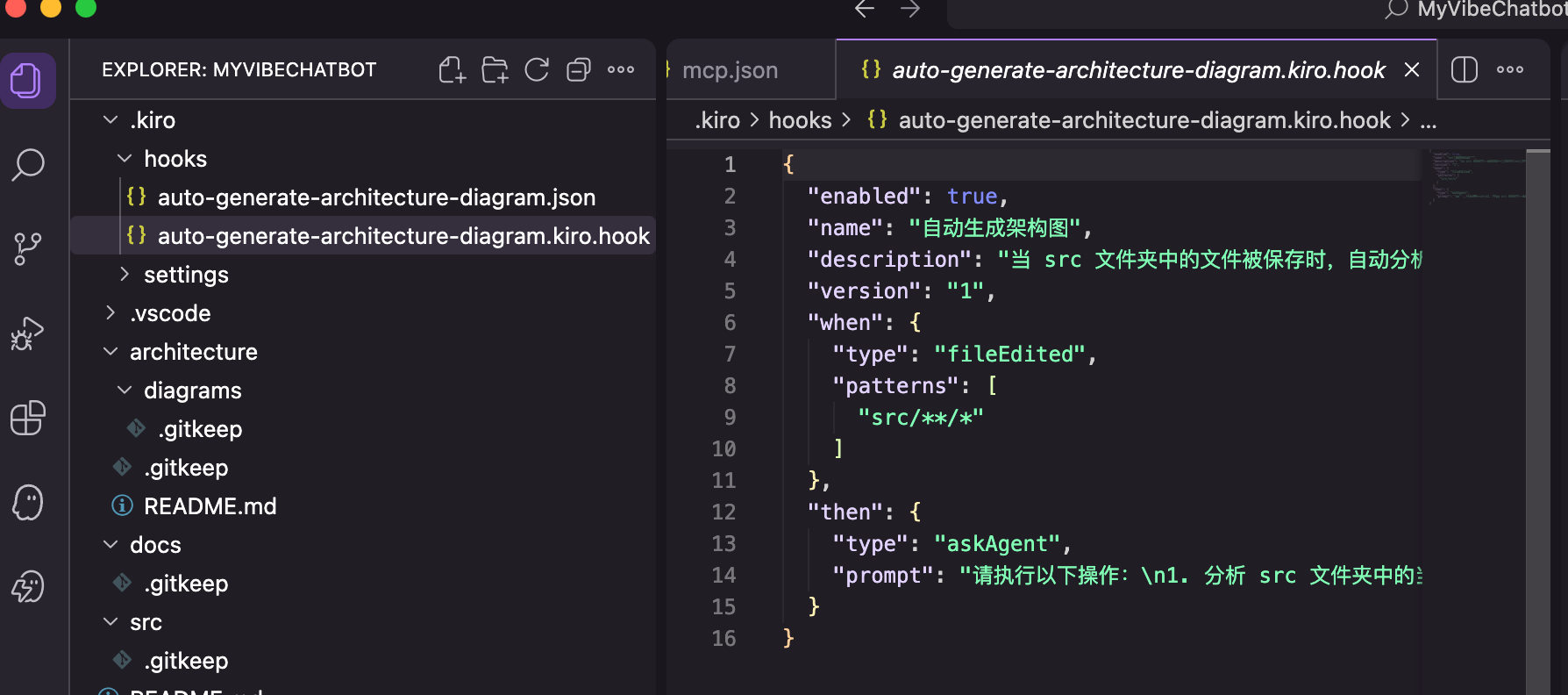
Task: Open the Run and Debug view
Action: (x=28, y=333)
